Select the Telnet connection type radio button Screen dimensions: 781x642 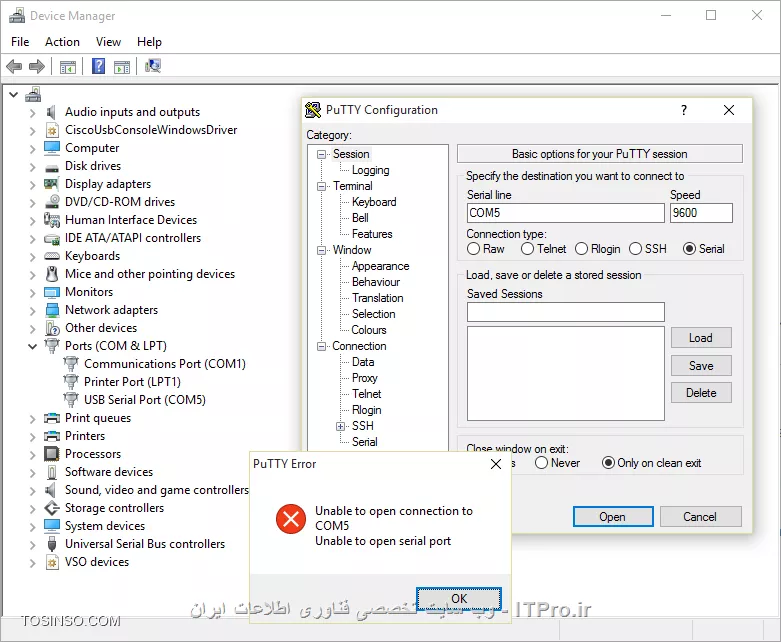528,249
